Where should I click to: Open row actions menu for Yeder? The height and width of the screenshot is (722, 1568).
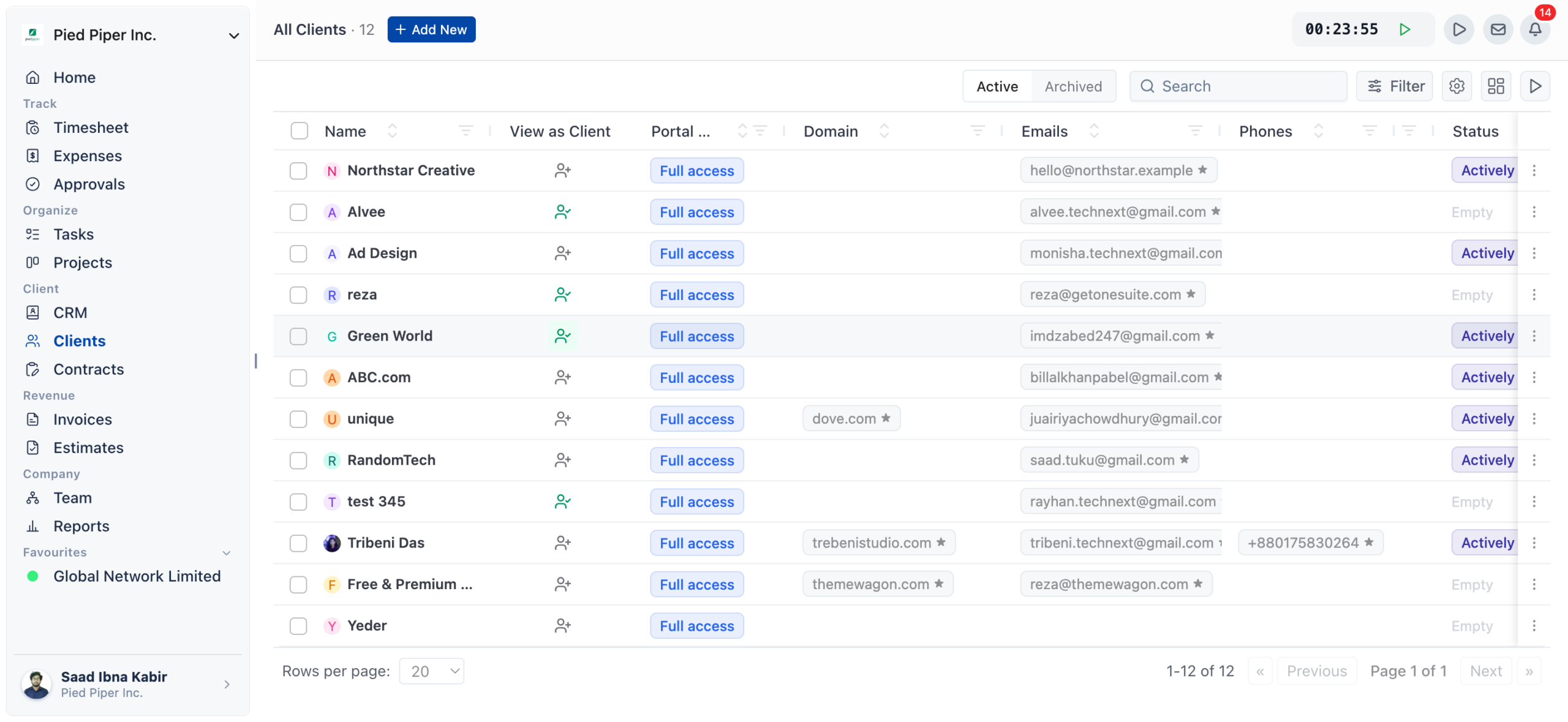point(1534,625)
